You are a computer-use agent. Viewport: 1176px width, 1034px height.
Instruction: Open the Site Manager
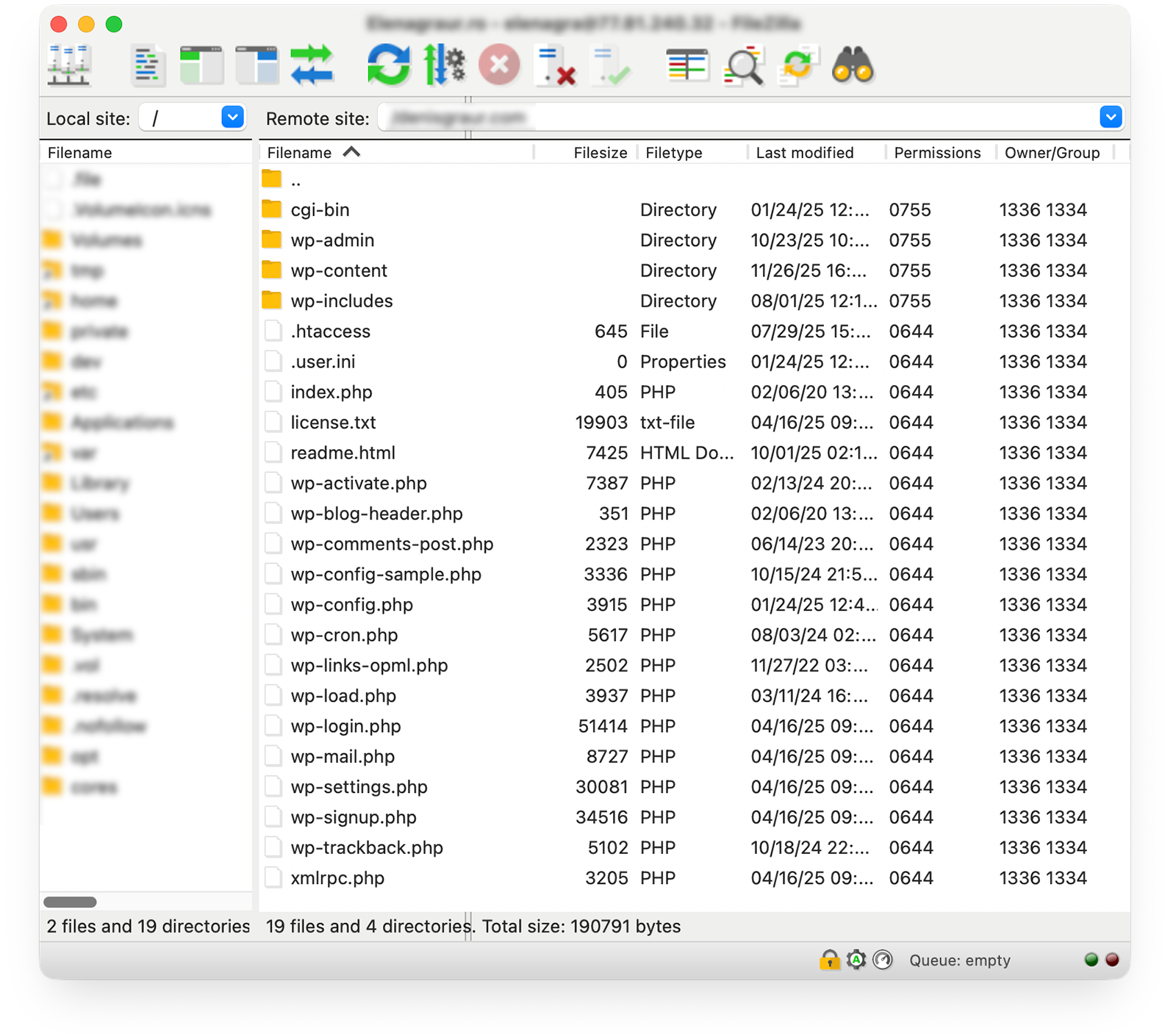(x=70, y=65)
